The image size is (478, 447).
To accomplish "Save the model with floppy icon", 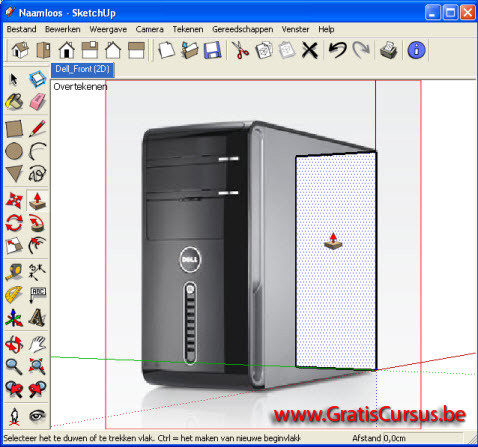I will tap(213, 50).
